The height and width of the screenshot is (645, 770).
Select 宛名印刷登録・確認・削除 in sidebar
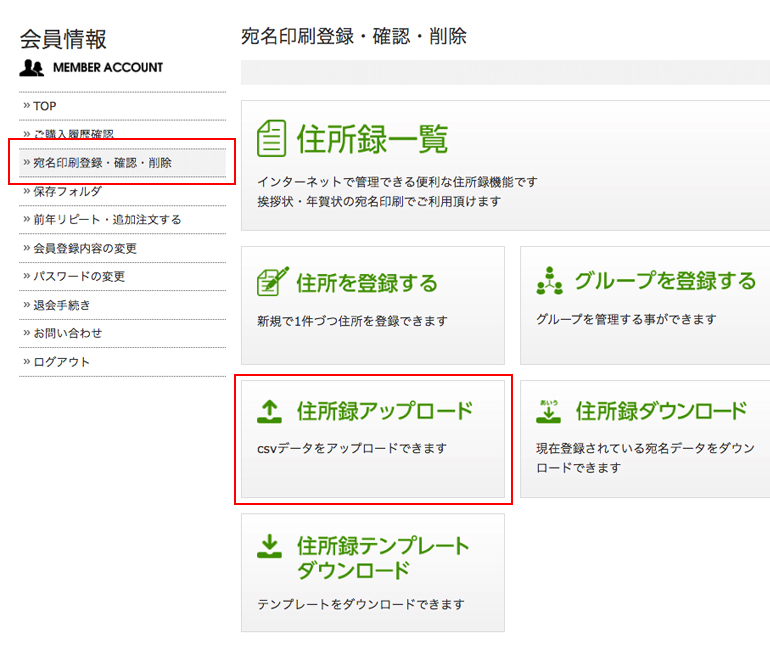point(102,162)
